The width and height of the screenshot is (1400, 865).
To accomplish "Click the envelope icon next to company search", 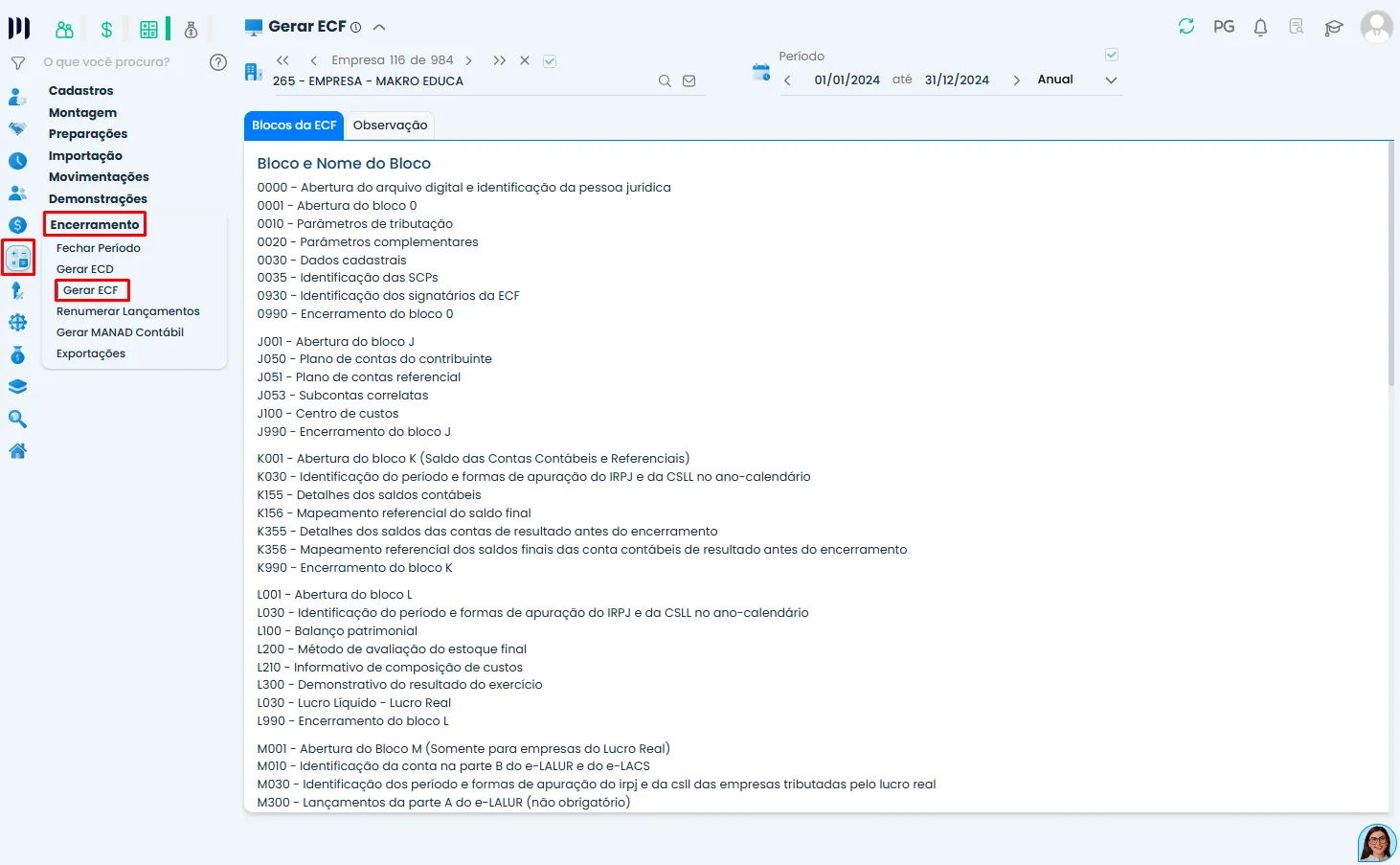I will [689, 80].
